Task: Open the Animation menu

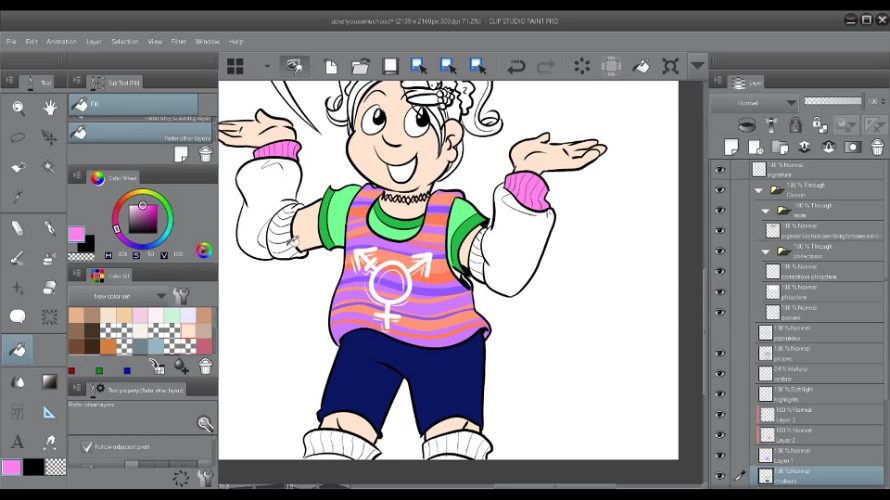Action: 61,41
